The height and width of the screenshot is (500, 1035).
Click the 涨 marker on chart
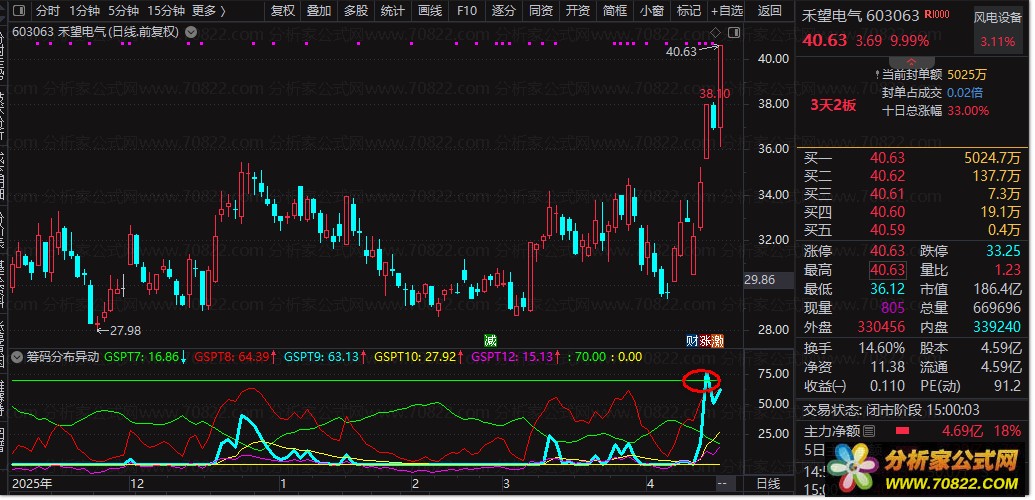tap(705, 341)
